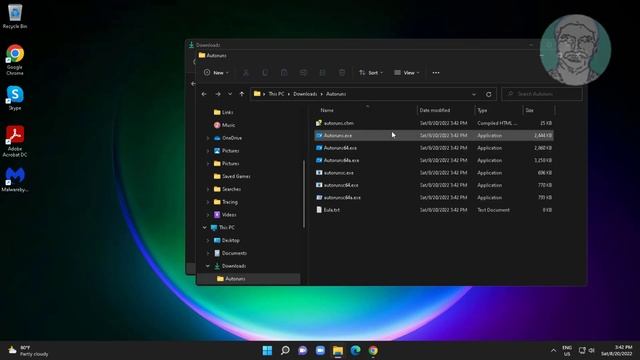Open the Google Chrome desktop shortcut
Screen dimensions: 640x360
point(15,60)
